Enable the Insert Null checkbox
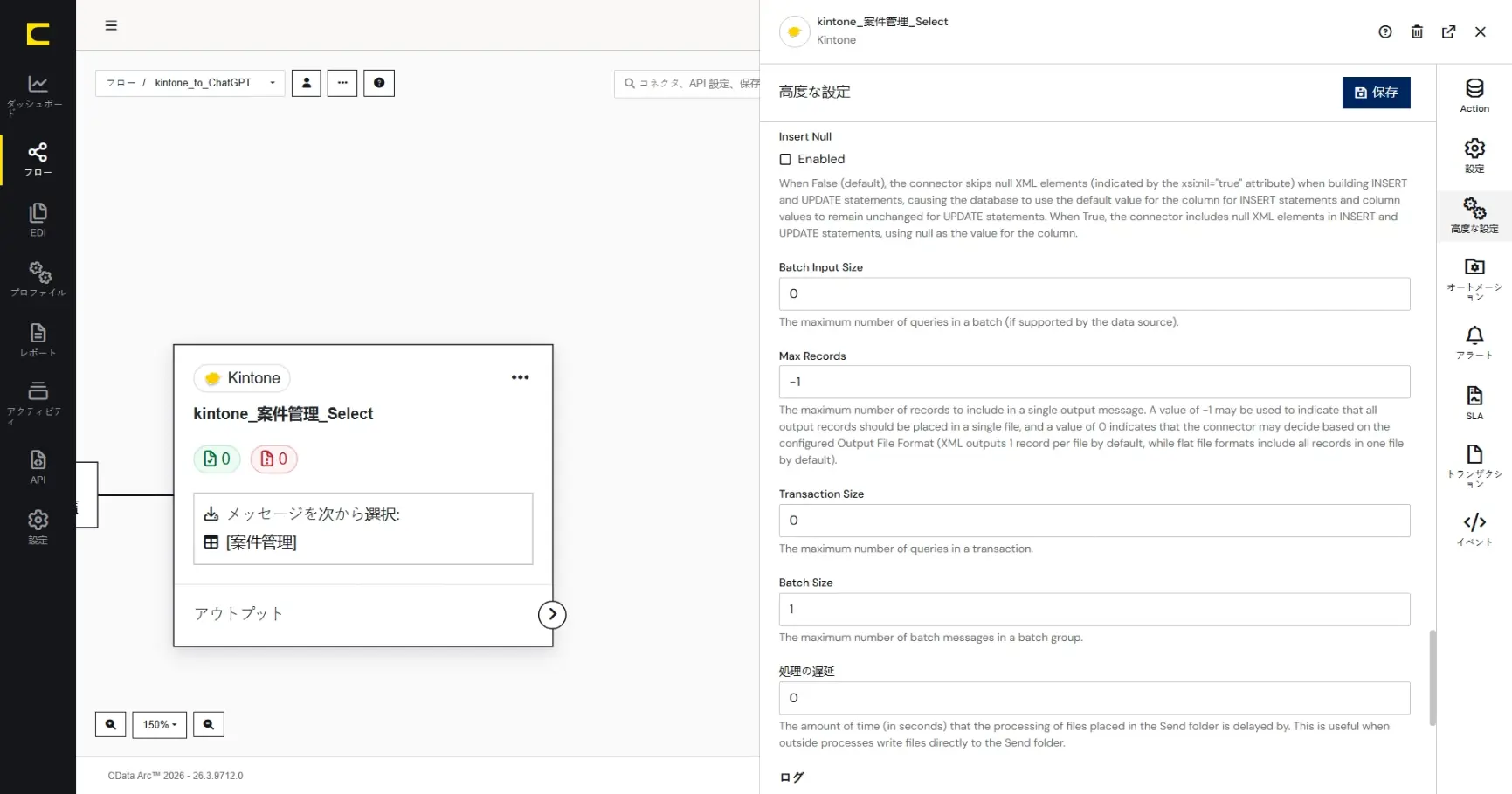This screenshot has width=1512, height=794. (x=785, y=159)
